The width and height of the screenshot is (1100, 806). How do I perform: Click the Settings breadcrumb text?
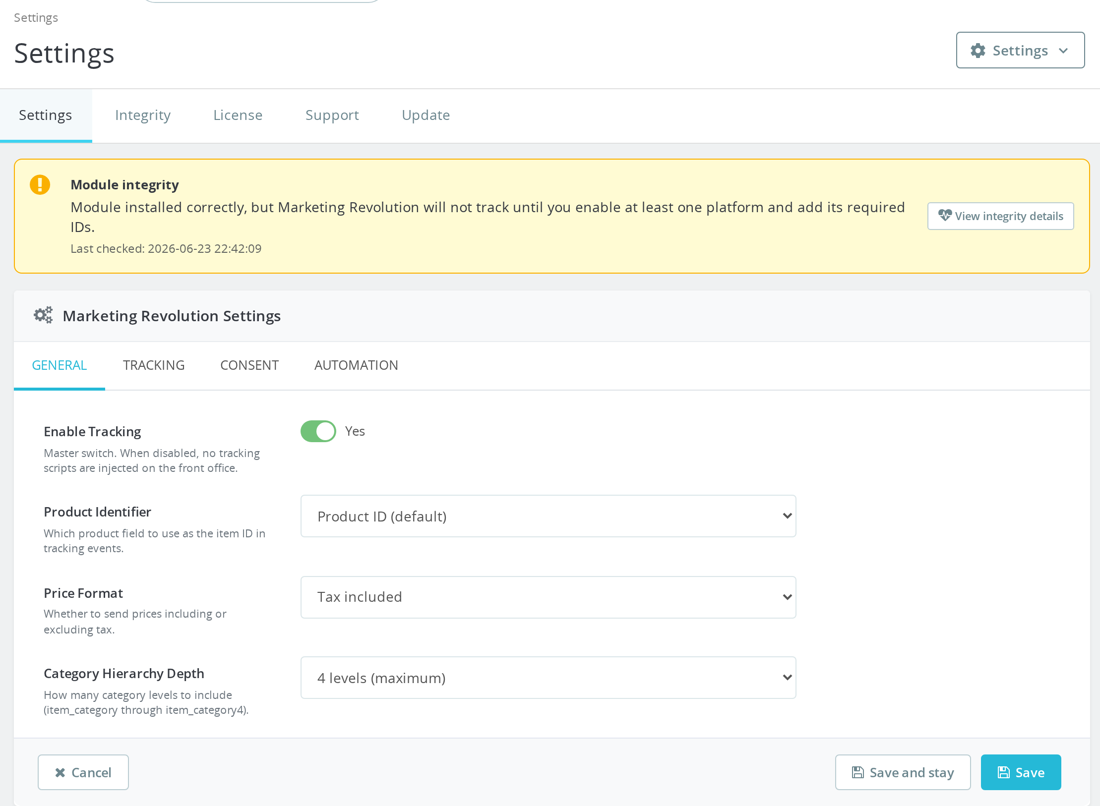pos(36,18)
